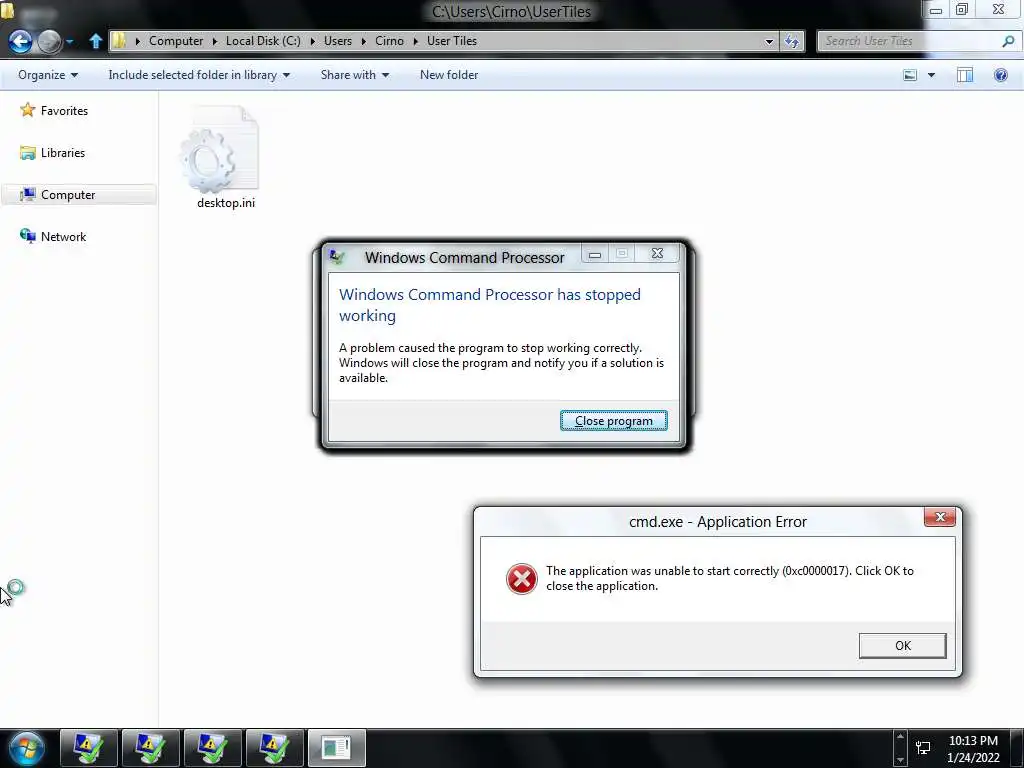
Task: Select Computer in navigation pane
Action: pos(68,195)
